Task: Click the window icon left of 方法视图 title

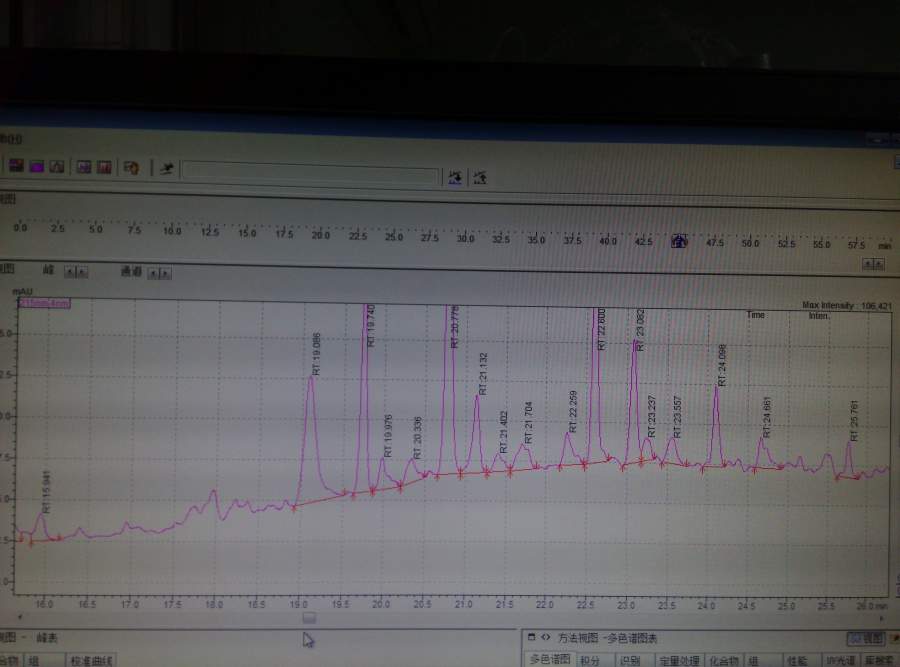Action: pos(531,637)
